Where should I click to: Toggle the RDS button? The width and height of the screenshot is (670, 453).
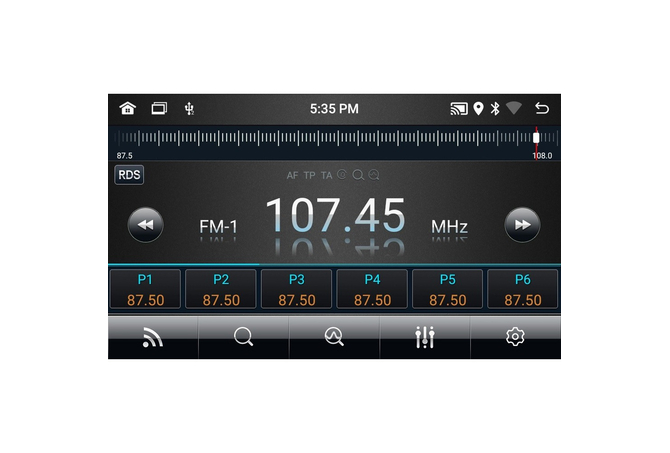(129, 175)
